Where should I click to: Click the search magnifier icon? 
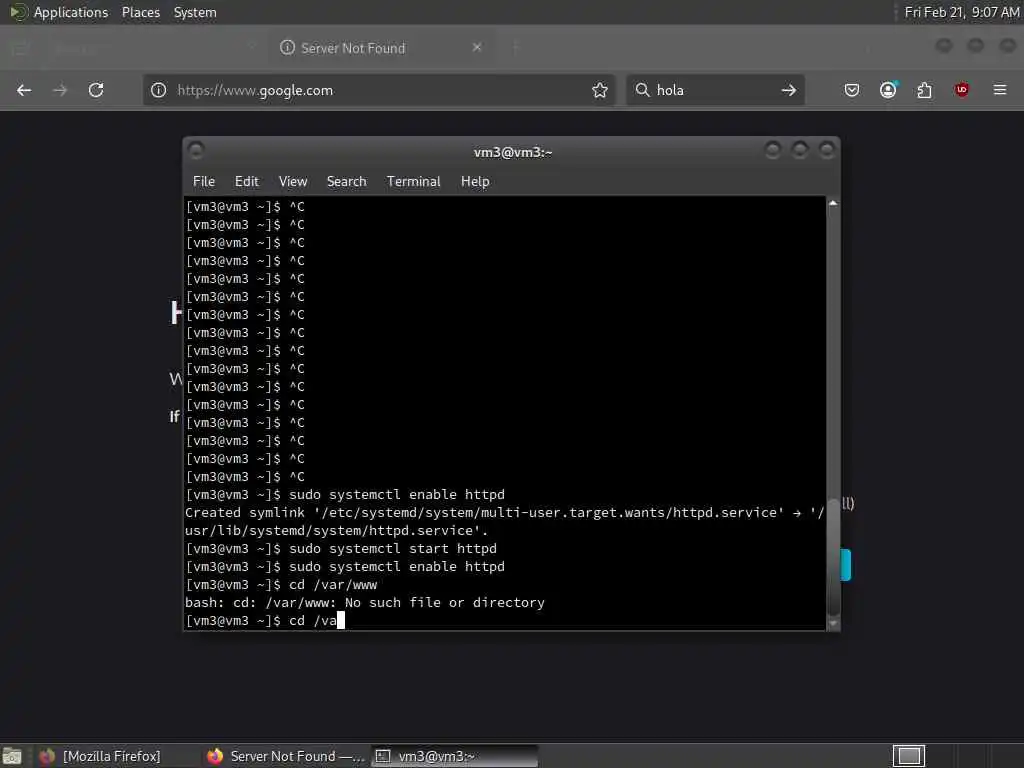[x=643, y=90]
